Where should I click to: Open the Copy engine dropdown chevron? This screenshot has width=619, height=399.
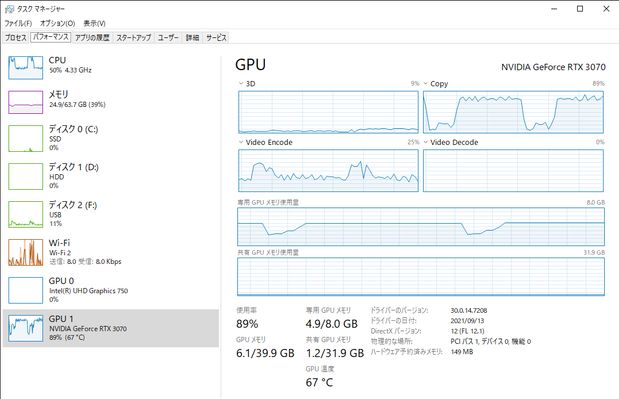(x=426, y=83)
